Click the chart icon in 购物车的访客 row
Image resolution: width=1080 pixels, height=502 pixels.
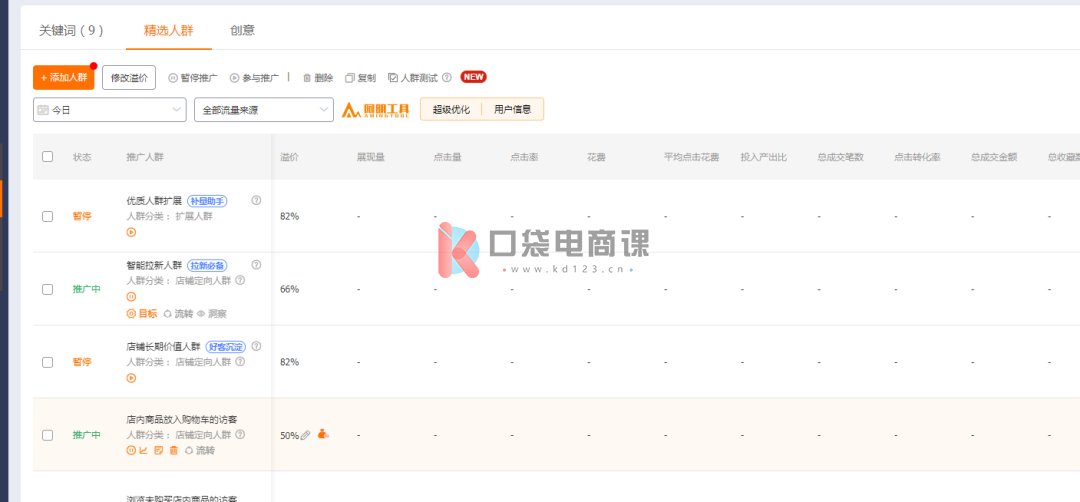click(x=144, y=450)
